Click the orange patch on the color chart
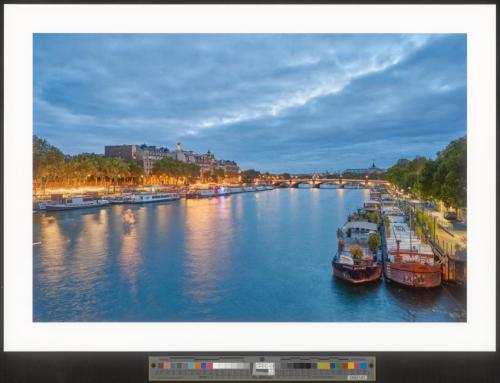Viewport: 500px width, 383px height. (x=198, y=365)
